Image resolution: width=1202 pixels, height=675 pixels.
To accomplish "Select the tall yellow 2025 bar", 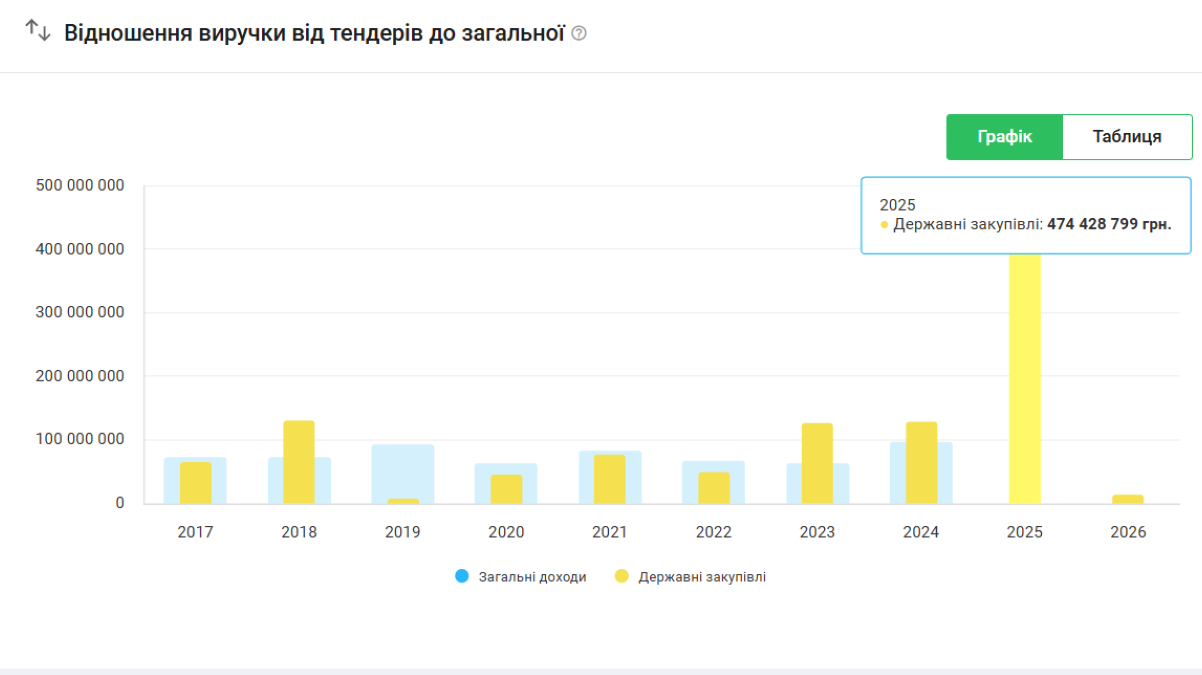I will (1024, 380).
